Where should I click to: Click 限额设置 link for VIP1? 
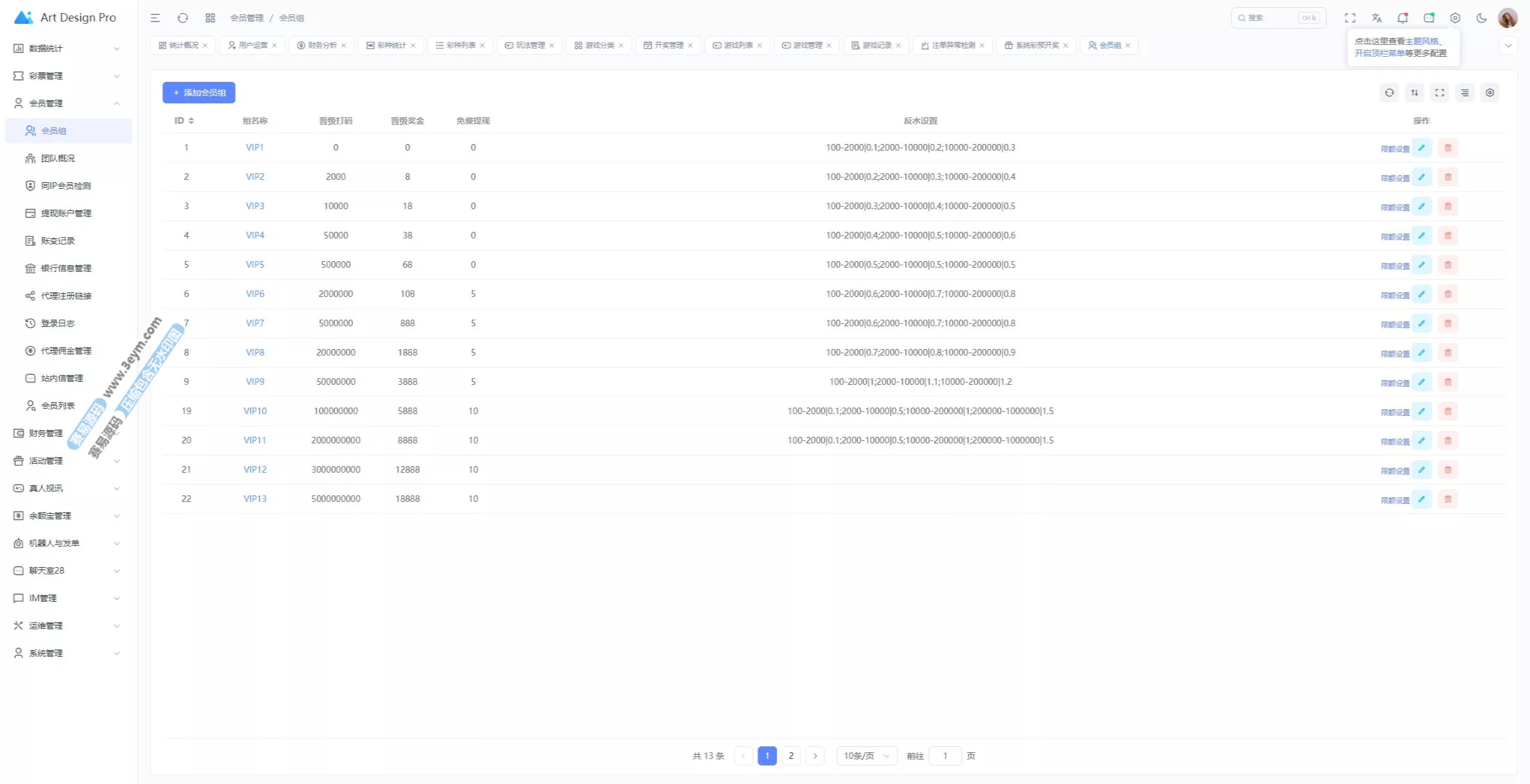[1394, 149]
